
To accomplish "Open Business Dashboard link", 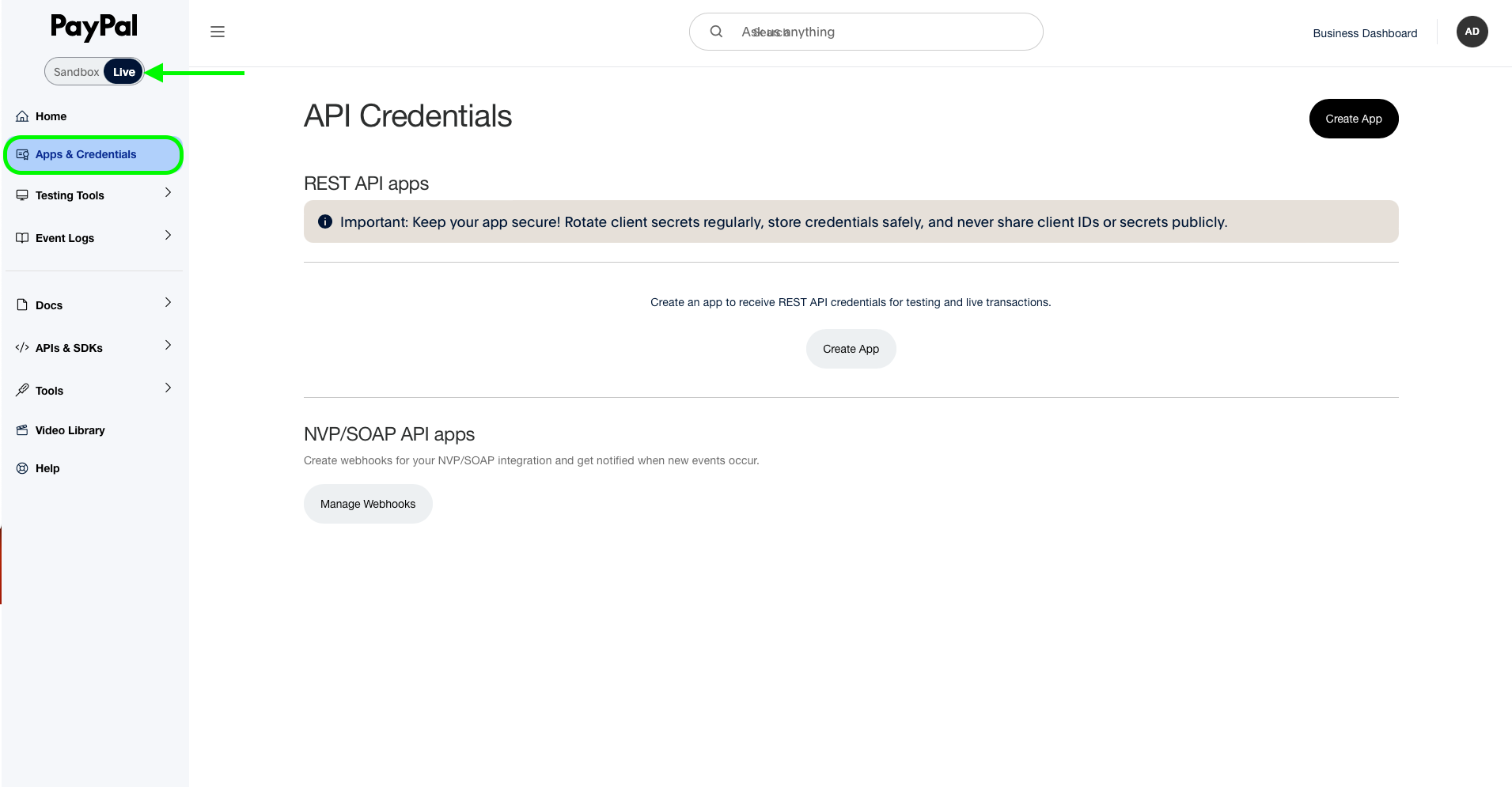I will tap(1365, 33).
